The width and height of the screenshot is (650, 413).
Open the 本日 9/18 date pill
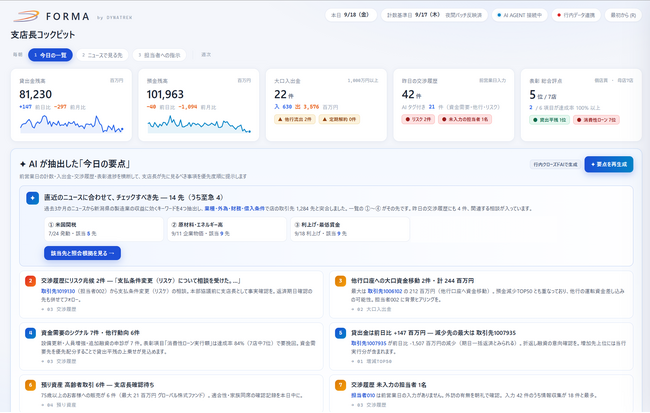coord(351,15)
